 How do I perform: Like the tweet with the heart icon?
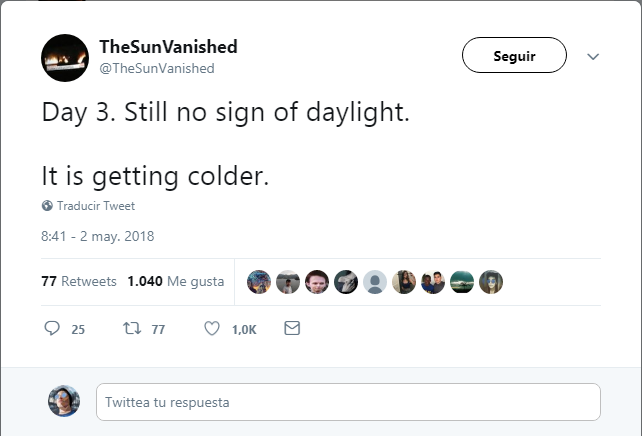(x=212, y=328)
